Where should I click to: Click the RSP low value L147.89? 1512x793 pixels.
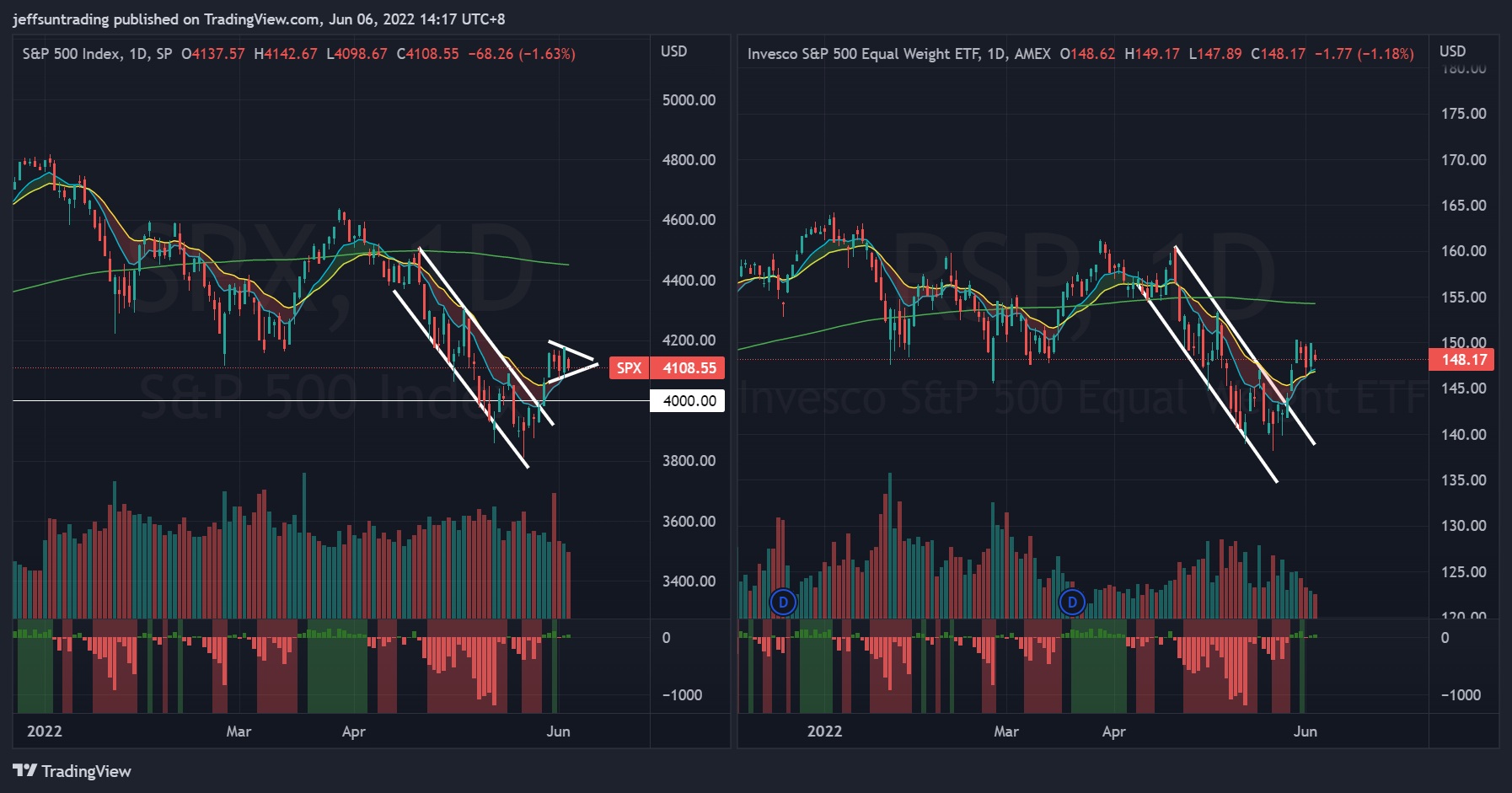pyautogui.click(x=1215, y=54)
